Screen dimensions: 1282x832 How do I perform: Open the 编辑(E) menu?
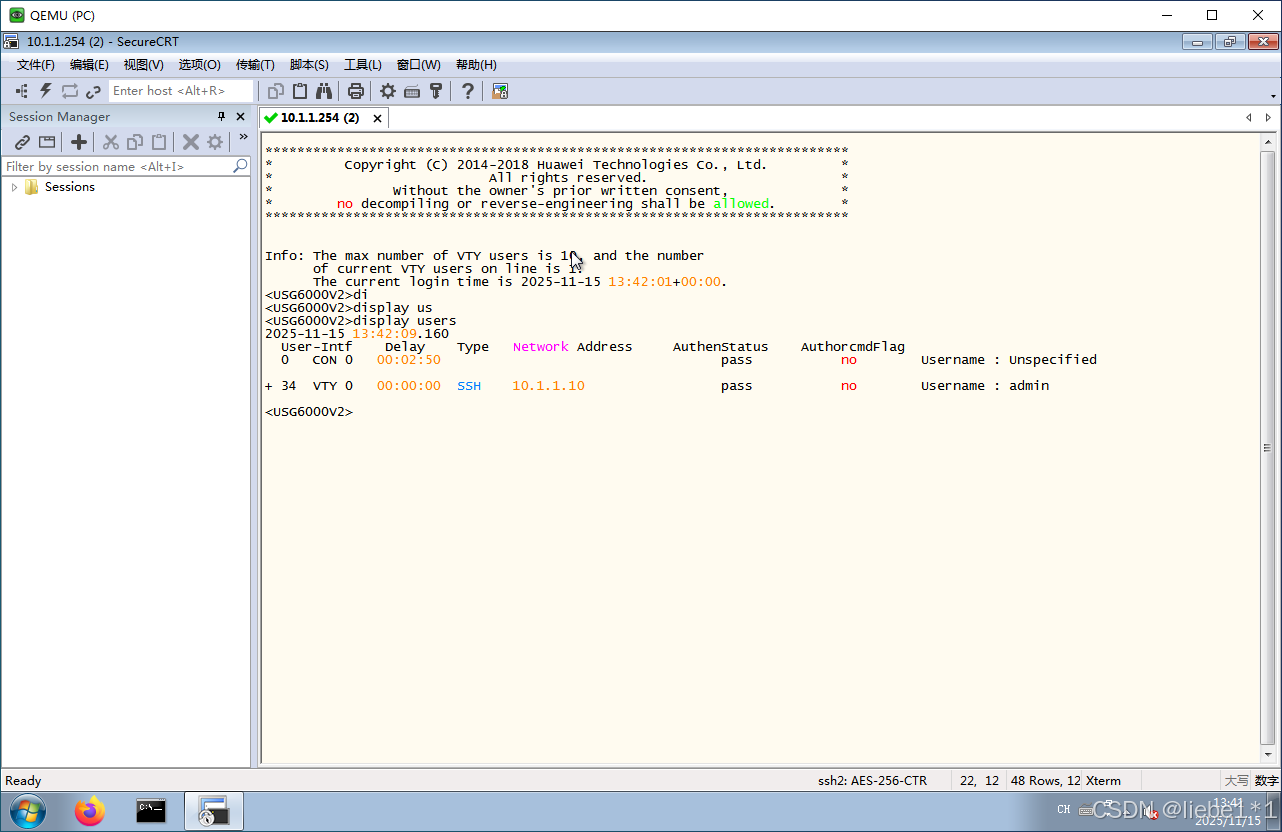[x=89, y=65]
